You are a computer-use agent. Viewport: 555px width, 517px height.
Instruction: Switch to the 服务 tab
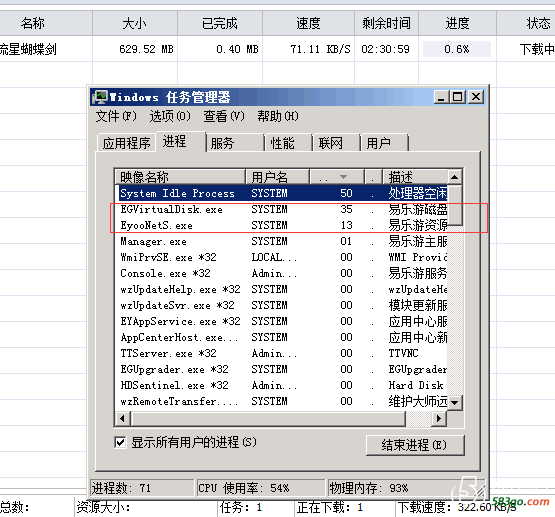(235, 143)
